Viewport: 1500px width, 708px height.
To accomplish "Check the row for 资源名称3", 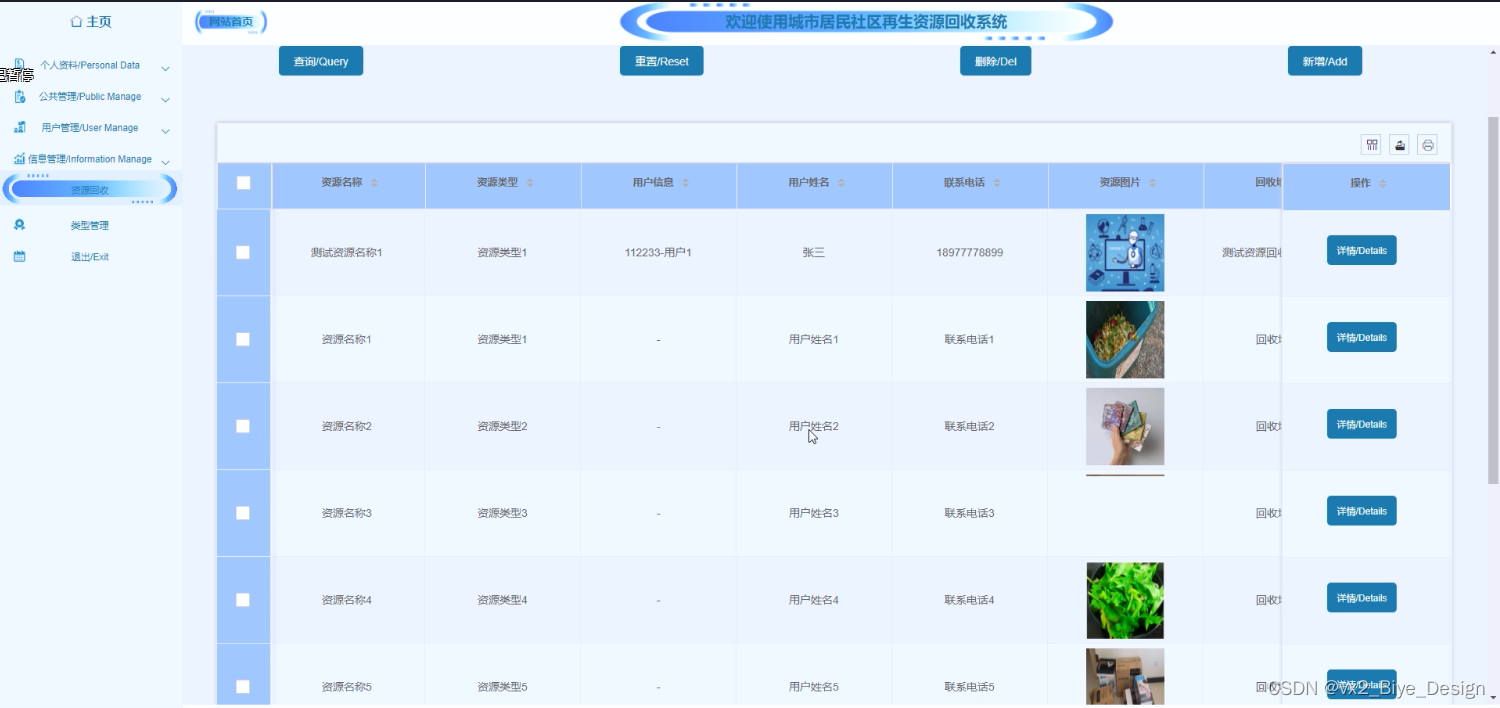I will tap(243, 512).
